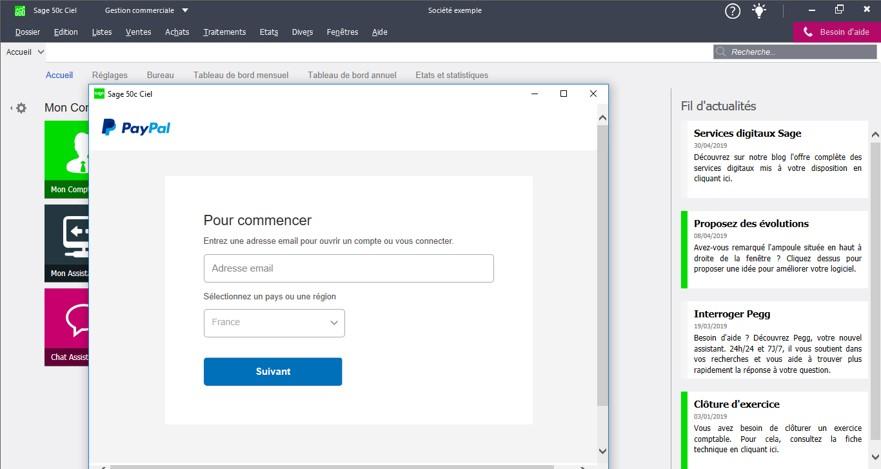Screen dimensions: 881x469
Task: Switch to Etats et statistiques tab
Action: pyautogui.click(x=452, y=75)
